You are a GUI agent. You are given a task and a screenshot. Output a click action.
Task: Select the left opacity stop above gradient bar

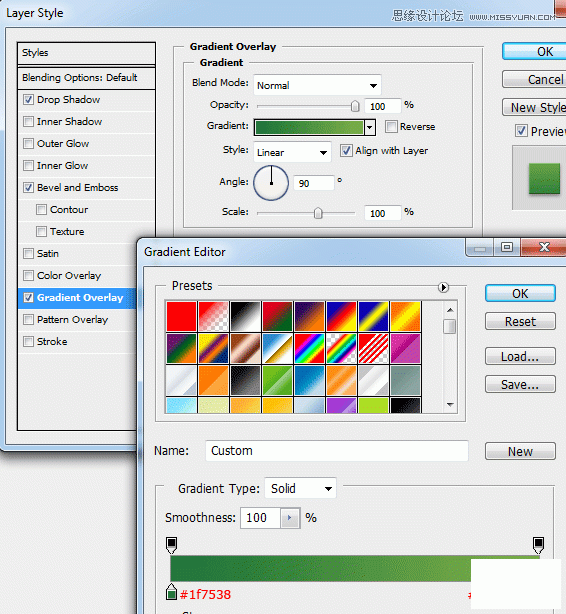tap(172, 545)
